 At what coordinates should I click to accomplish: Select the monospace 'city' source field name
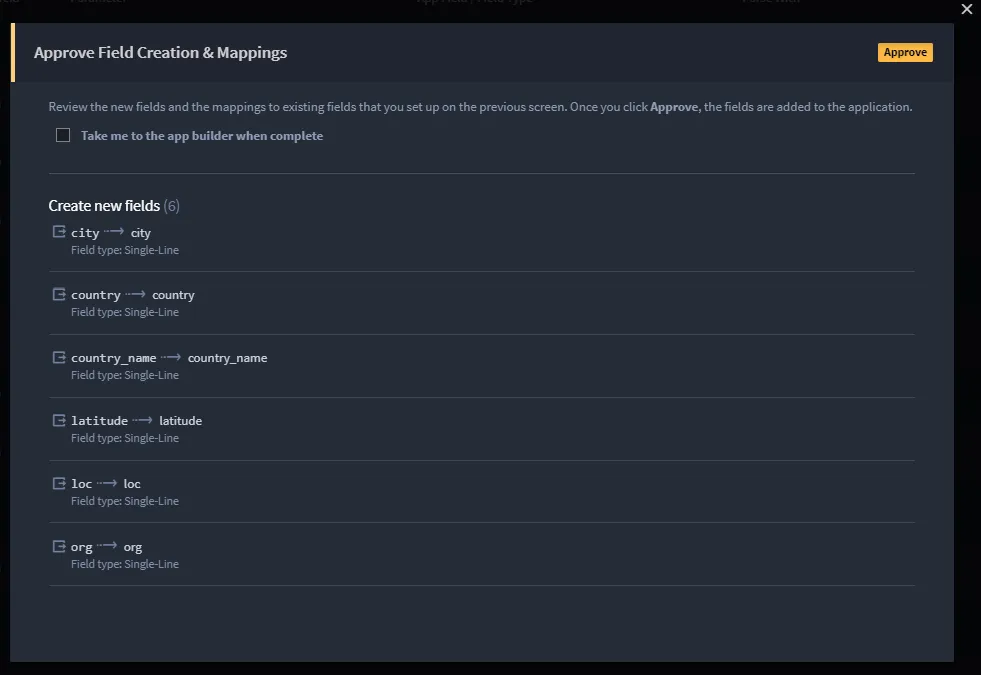[85, 233]
